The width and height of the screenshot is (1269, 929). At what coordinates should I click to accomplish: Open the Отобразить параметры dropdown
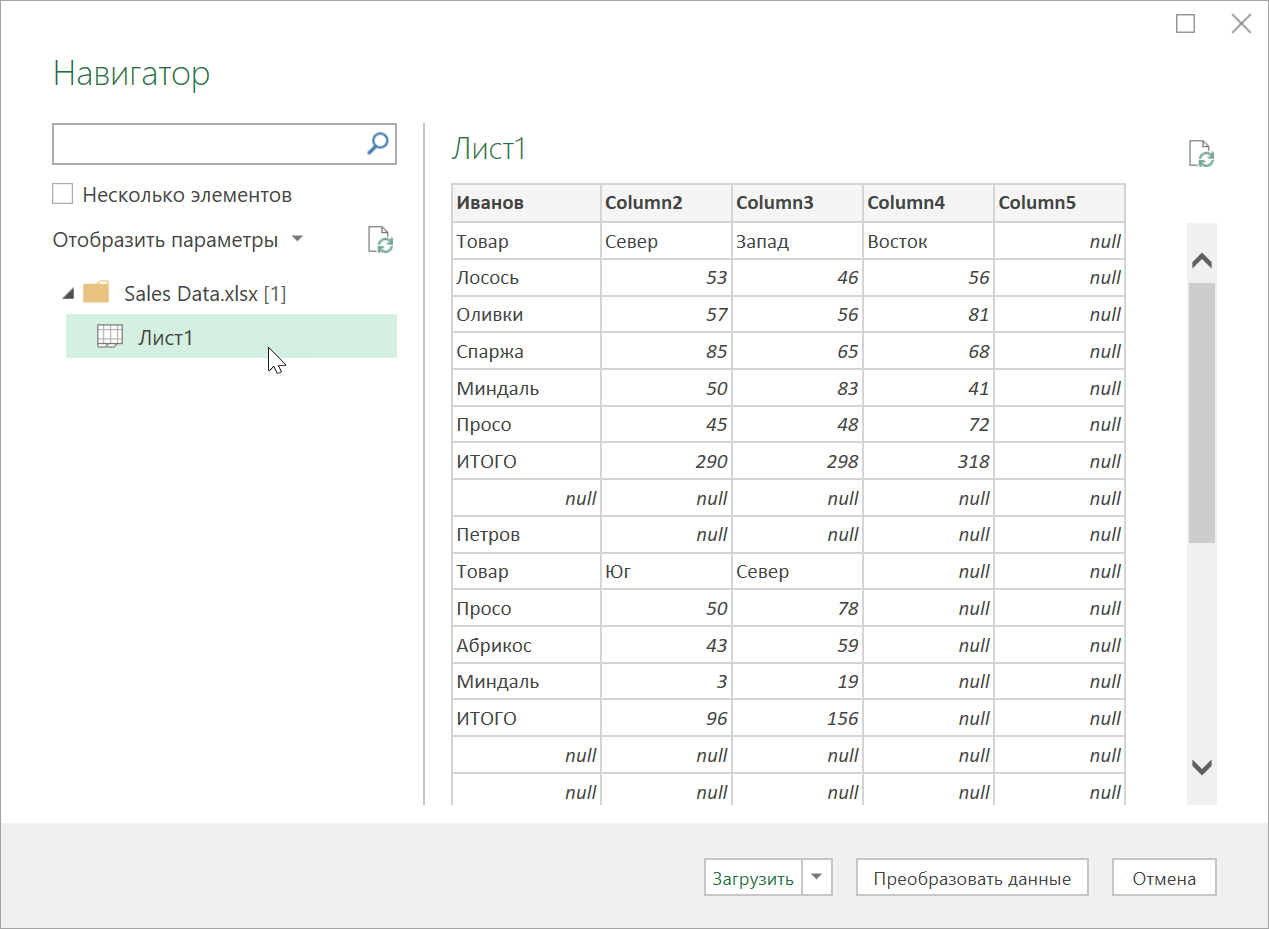click(x=178, y=240)
